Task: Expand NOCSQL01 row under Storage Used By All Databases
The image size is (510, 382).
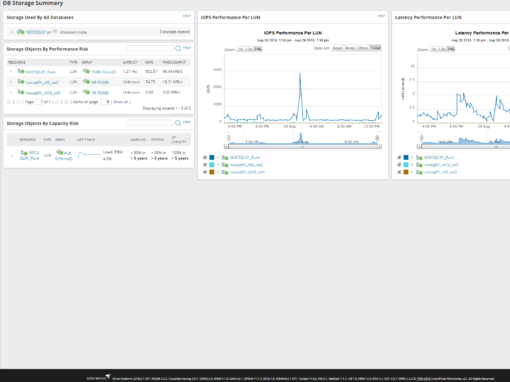Action: (x=11, y=32)
